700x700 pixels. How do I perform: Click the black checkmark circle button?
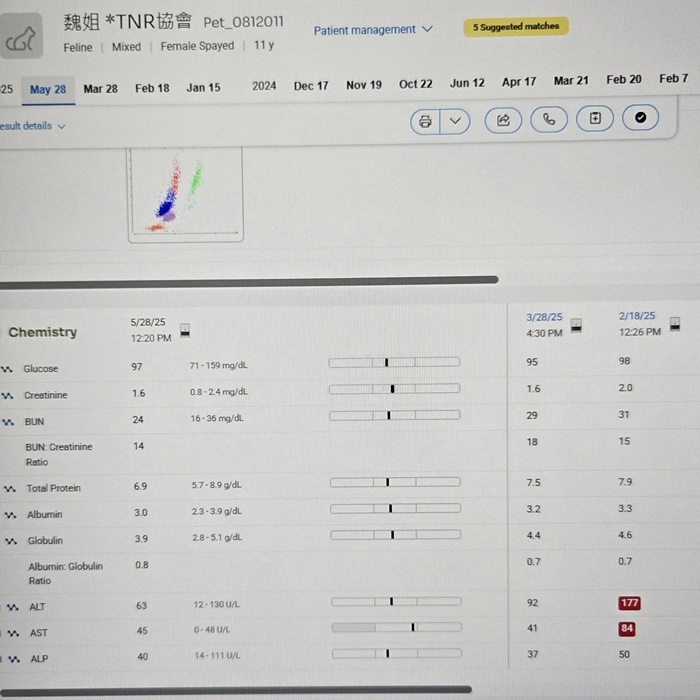[641, 119]
